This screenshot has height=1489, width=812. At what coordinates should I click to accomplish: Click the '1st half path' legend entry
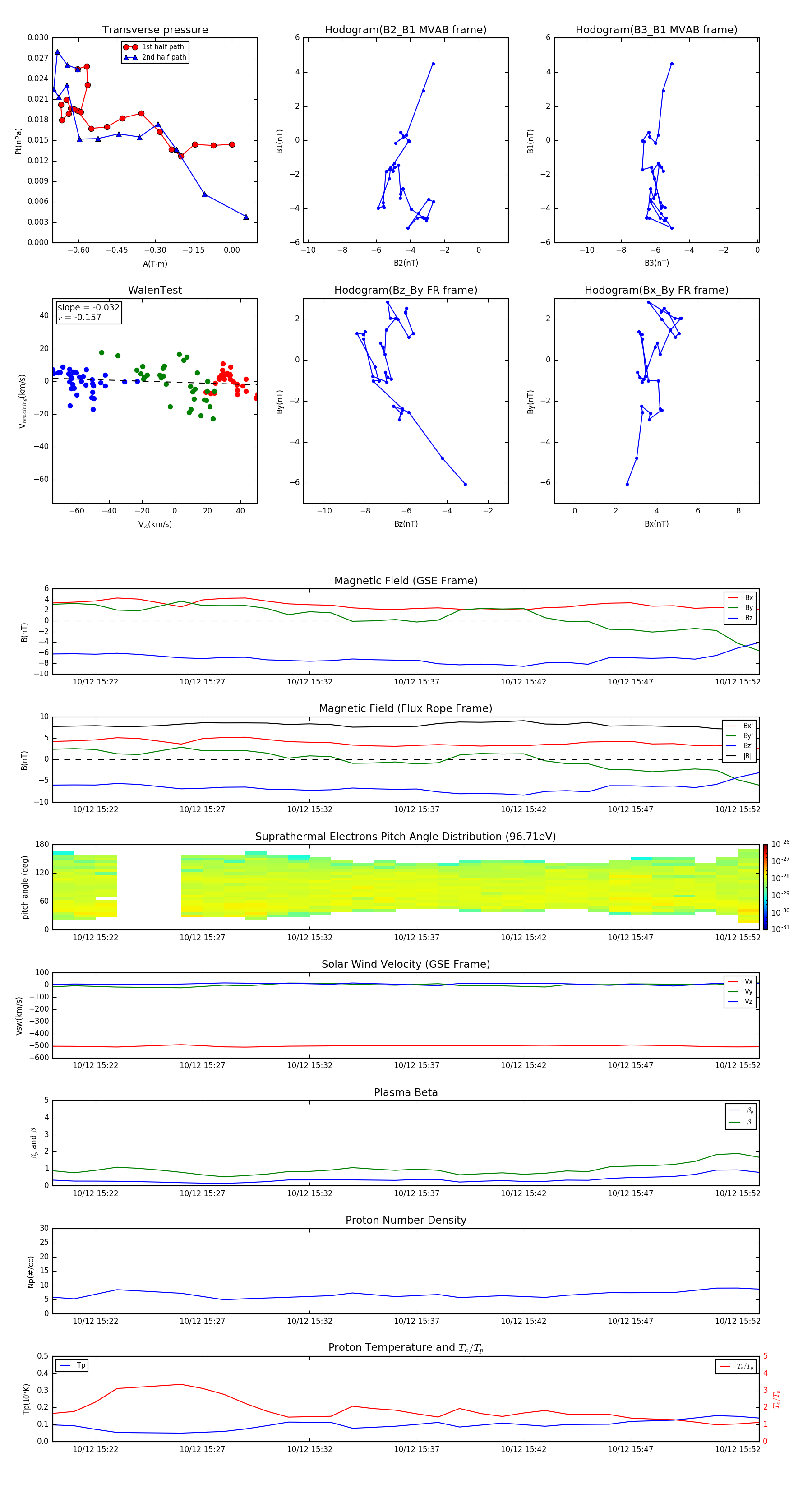pos(154,47)
